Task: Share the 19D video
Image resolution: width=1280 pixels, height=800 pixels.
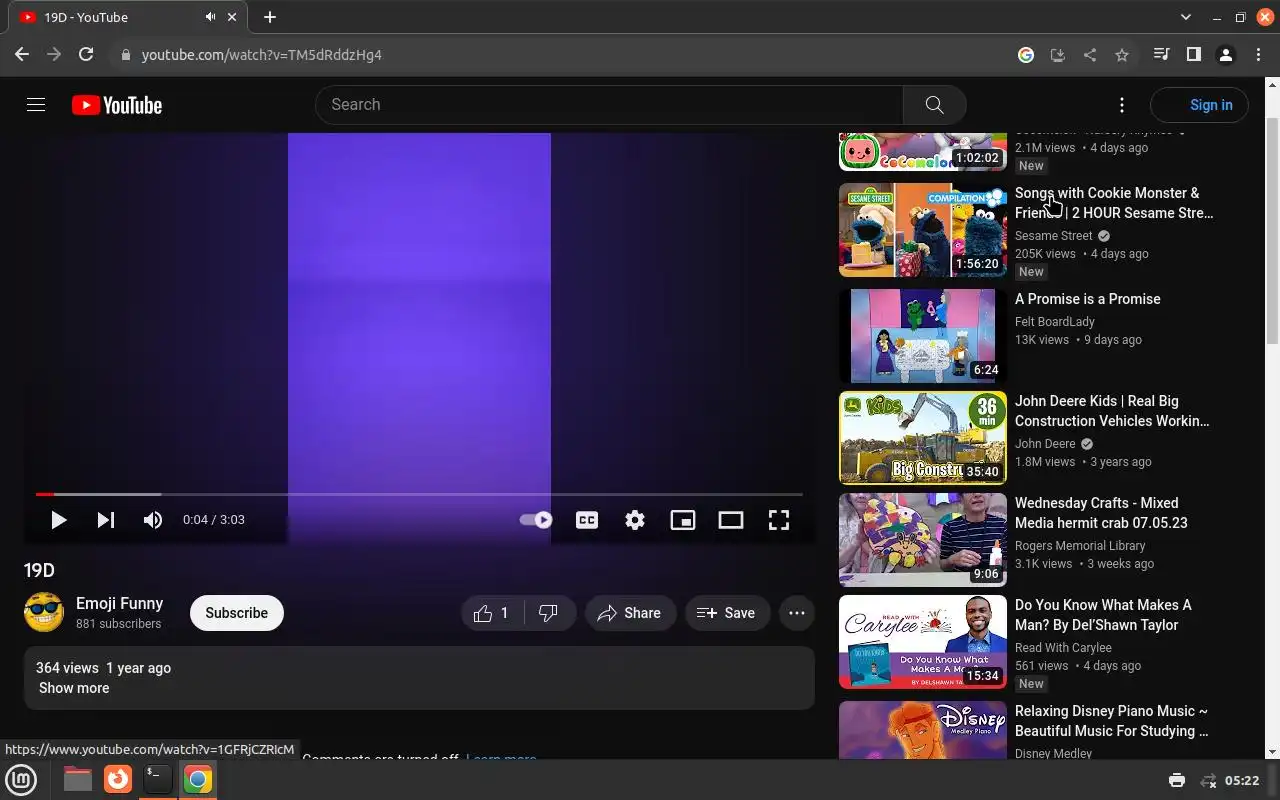Action: coord(630,613)
